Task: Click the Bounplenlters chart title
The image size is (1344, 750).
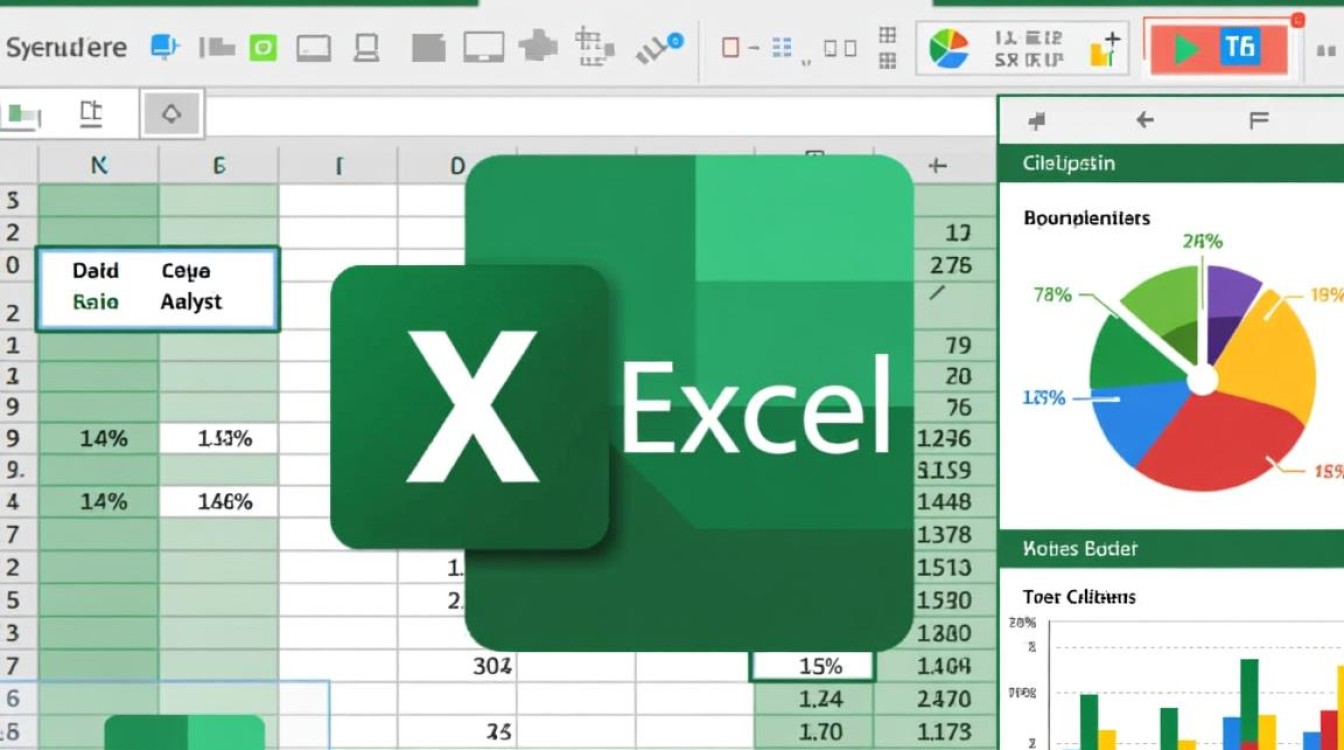Action: pyautogui.click(x=1087, y=217)
